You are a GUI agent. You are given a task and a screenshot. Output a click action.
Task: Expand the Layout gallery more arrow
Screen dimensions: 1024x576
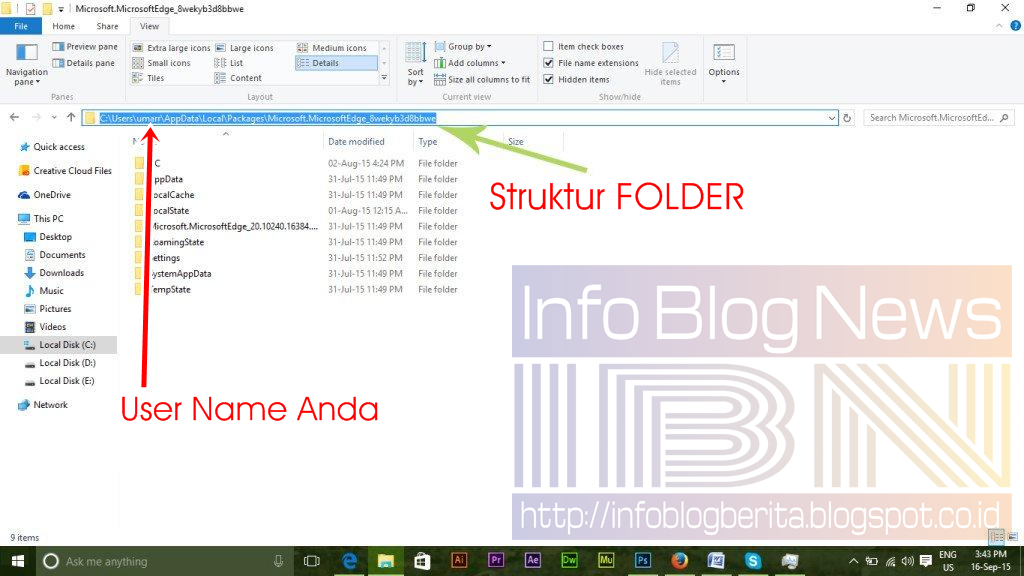tap(384, 78)
